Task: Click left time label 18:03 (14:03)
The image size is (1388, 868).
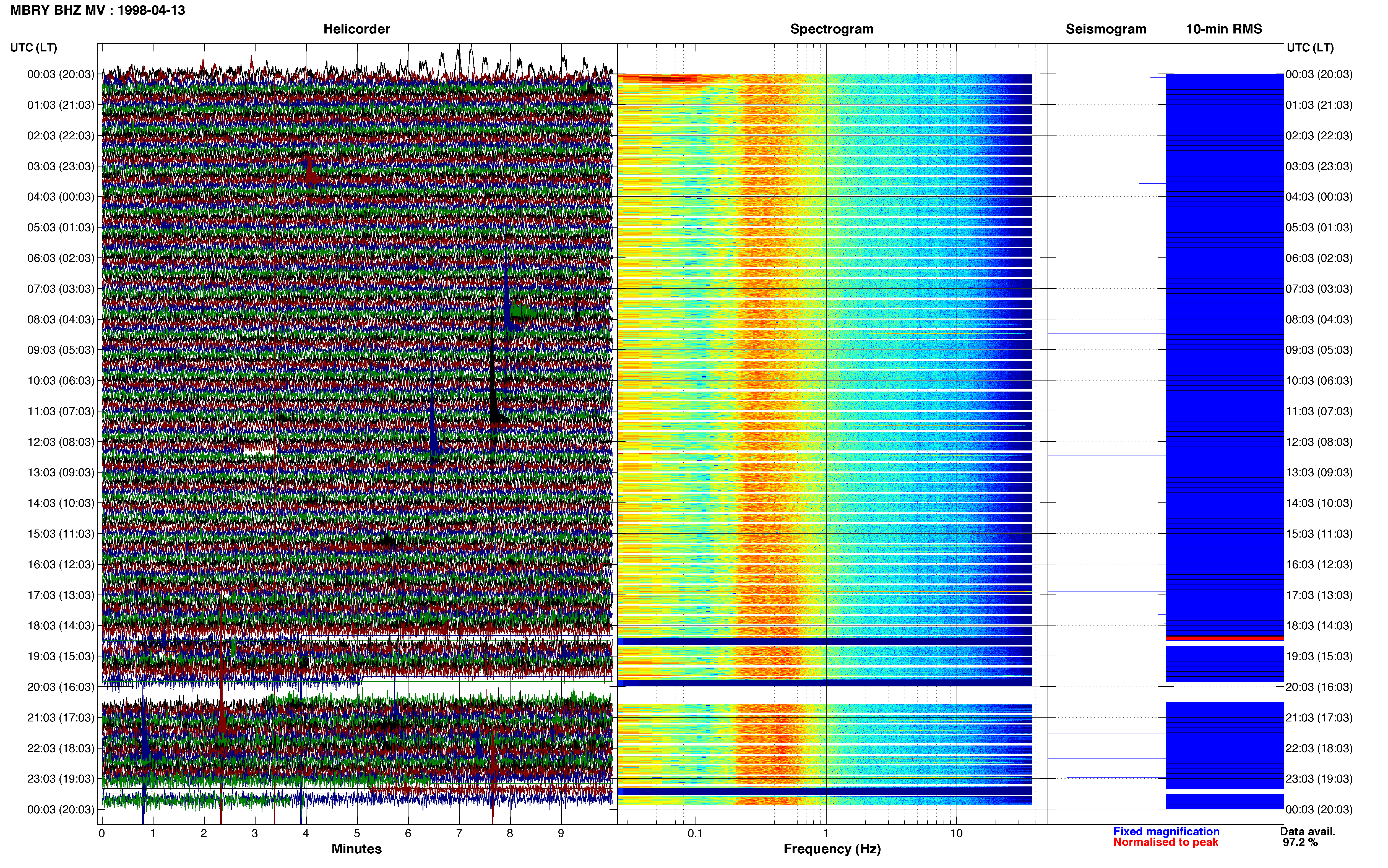Action: point(61,626)
